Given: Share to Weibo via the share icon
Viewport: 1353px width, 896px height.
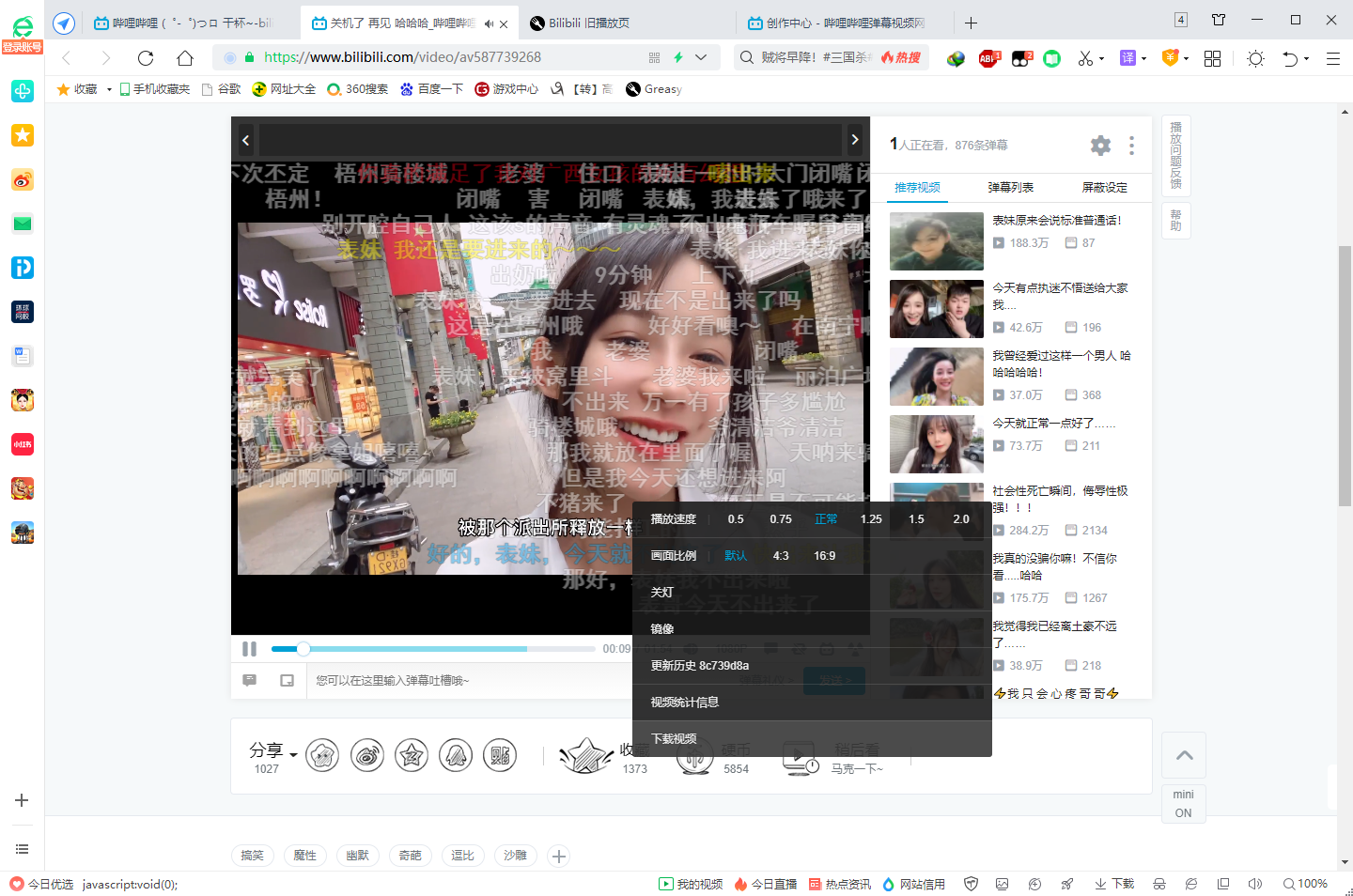Looking at the screenshot, I should [367, 755].
